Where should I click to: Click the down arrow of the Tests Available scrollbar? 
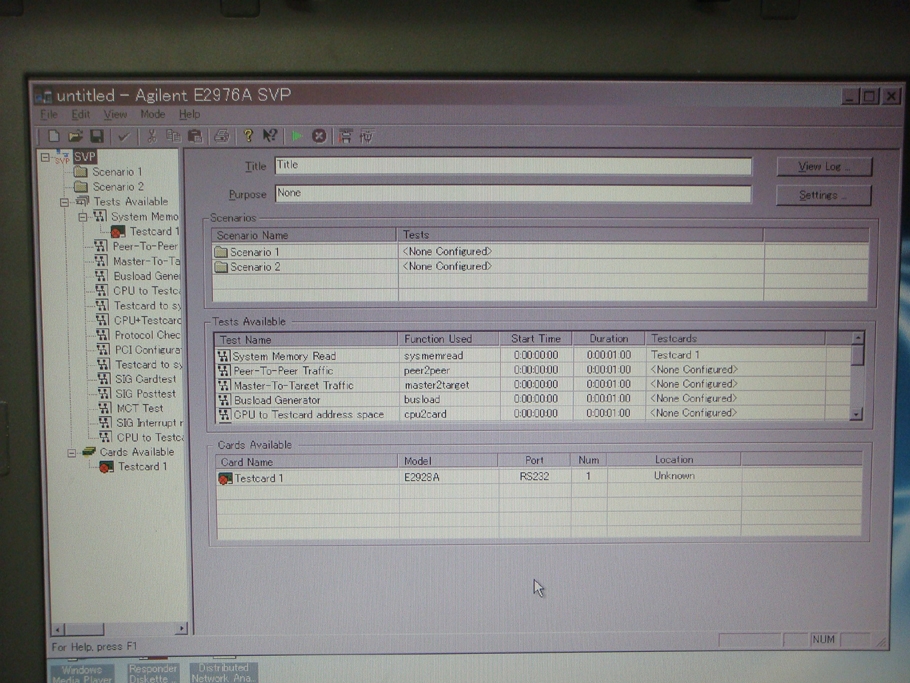856,414
